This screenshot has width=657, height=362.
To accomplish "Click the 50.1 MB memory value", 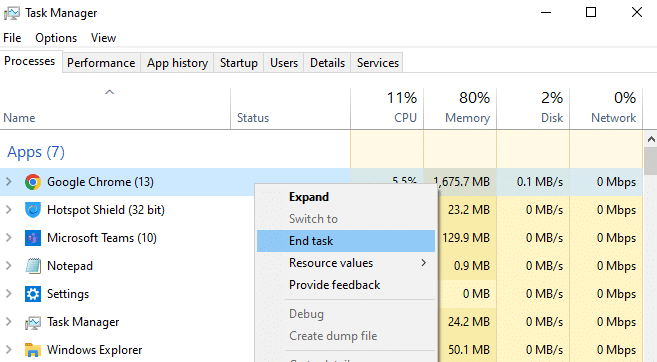I will 469,350.
